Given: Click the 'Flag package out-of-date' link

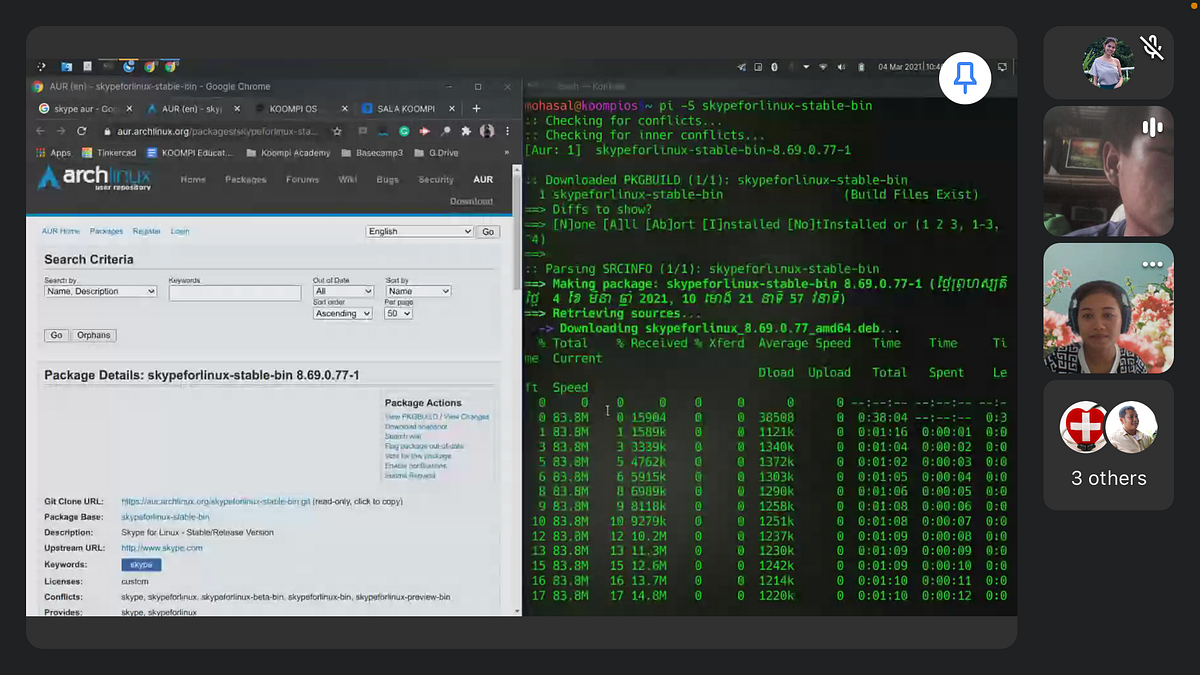Looking at the screenshot, I should [x=424, y=446].
